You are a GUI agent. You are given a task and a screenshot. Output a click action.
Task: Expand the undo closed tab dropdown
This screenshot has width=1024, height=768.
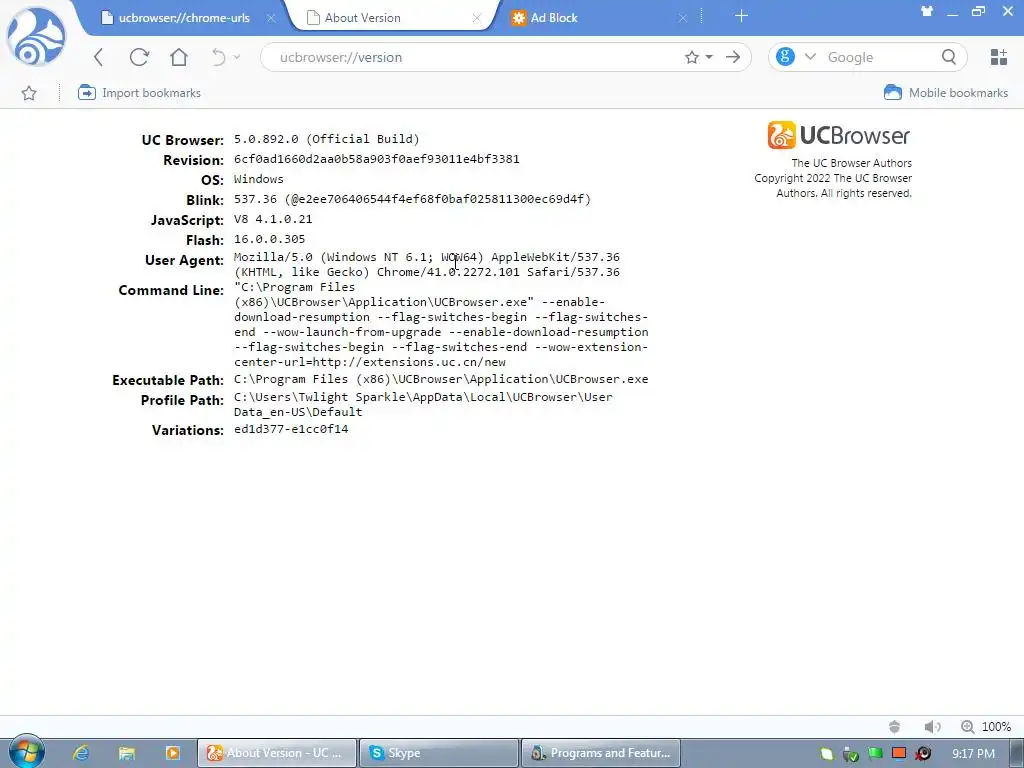237,57
